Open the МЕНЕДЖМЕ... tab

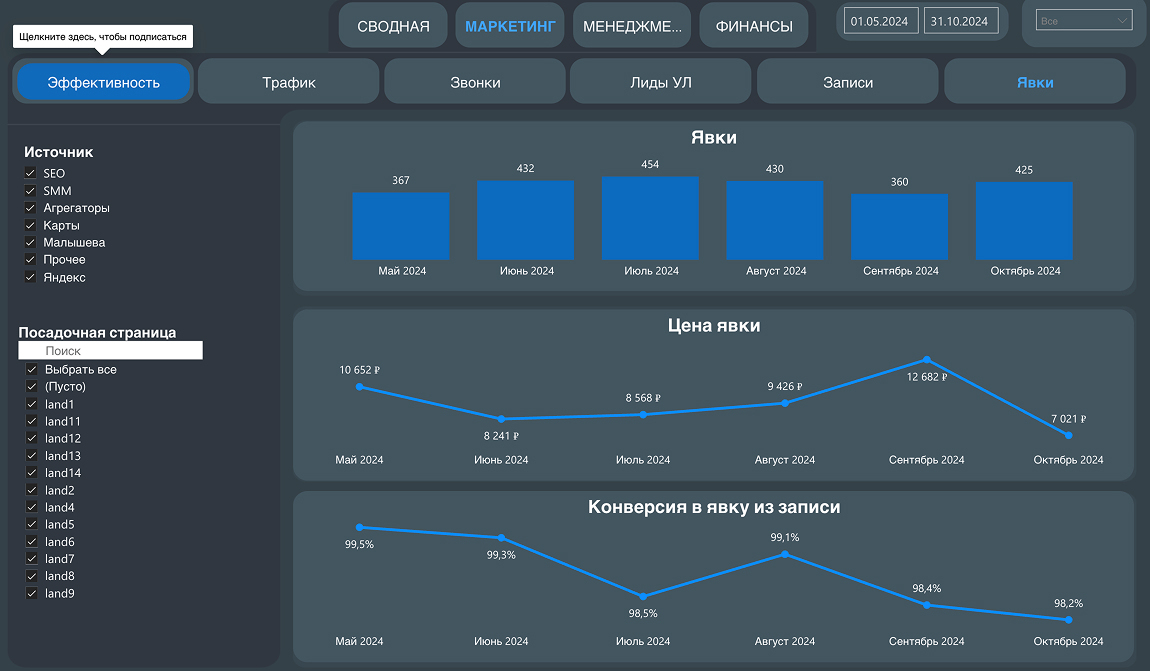pos(632,26)
